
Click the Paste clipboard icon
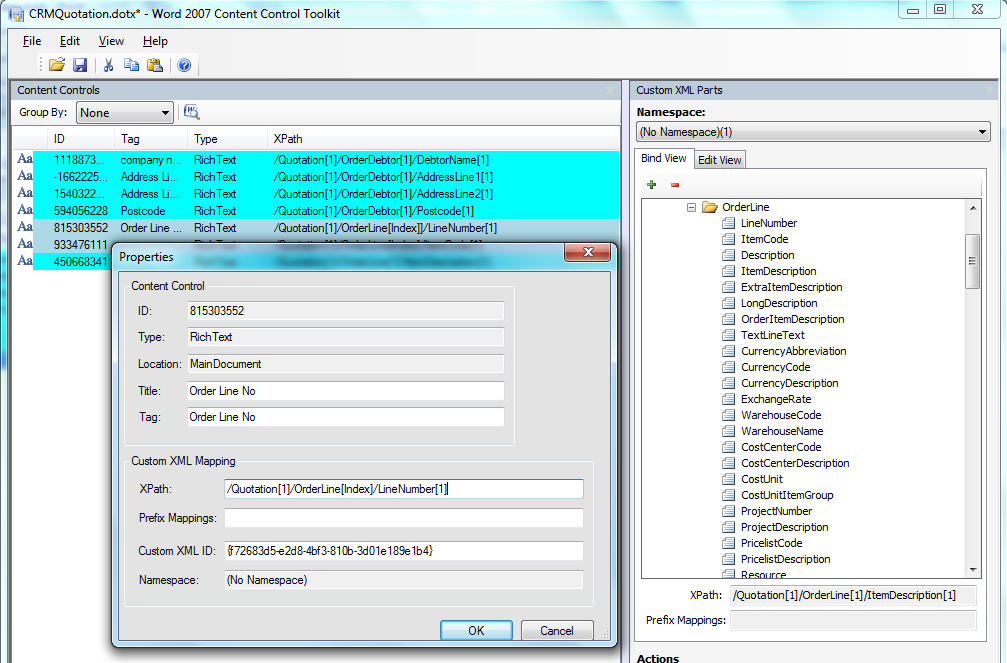tap(155, 65)
